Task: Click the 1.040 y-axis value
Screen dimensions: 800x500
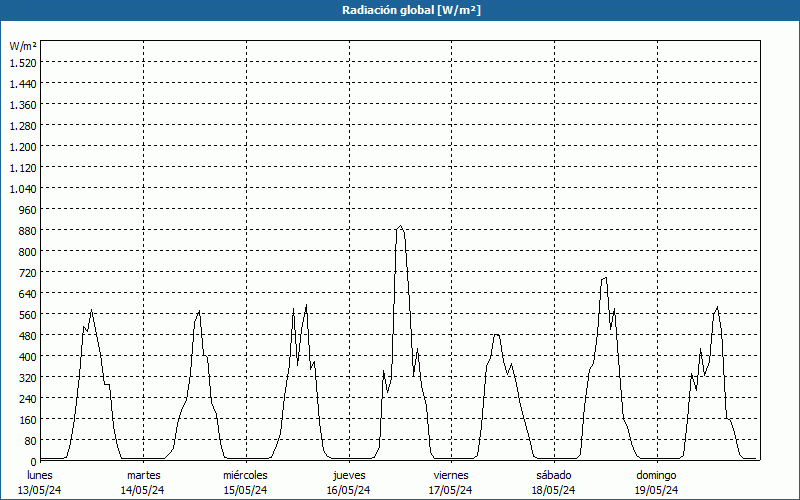Action: tap(23, 189)
